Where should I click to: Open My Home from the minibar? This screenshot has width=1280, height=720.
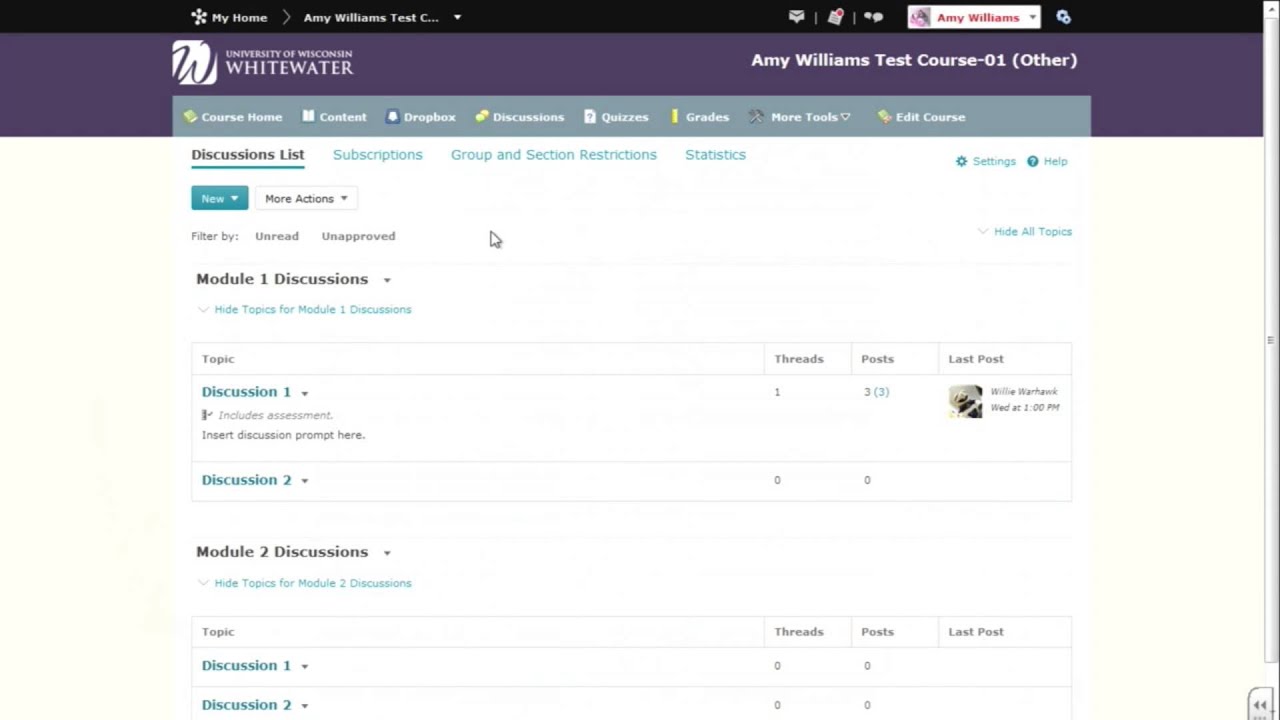tap(229, 17)
